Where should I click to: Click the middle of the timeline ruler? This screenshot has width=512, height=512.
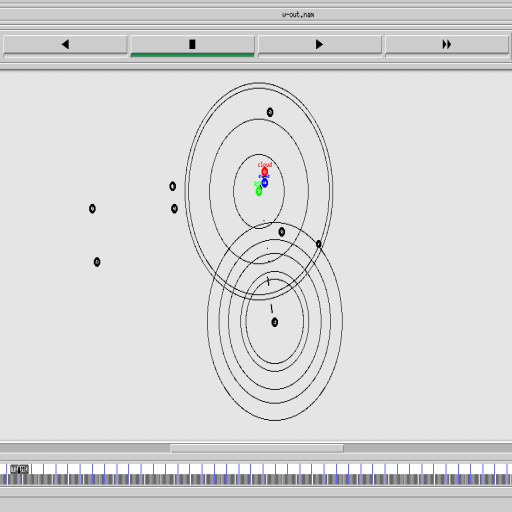(x=256, y=469)
